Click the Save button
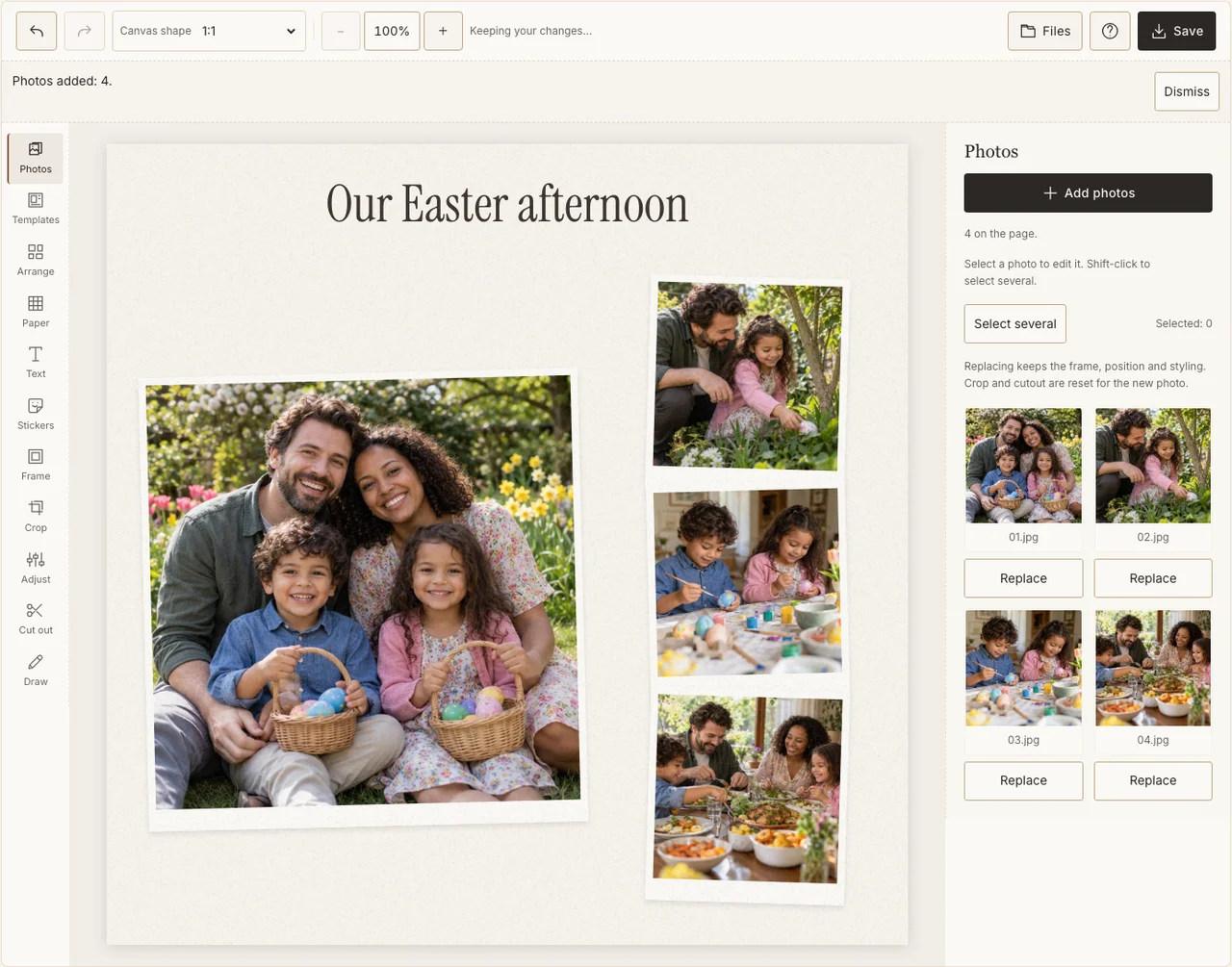The image size is (1232, 967). click(1177, 31)
